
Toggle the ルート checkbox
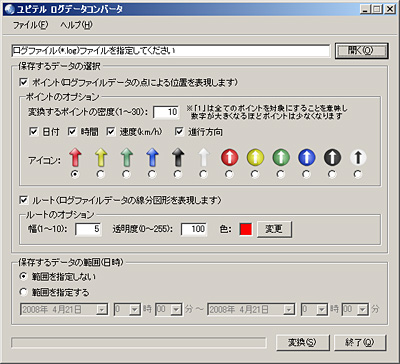(24, 200)
